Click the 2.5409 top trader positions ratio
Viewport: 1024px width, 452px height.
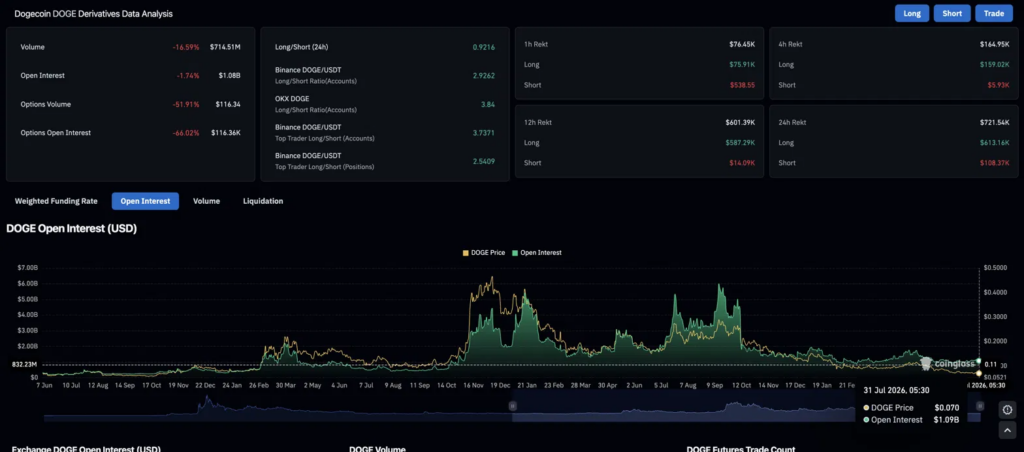(484, 161)
